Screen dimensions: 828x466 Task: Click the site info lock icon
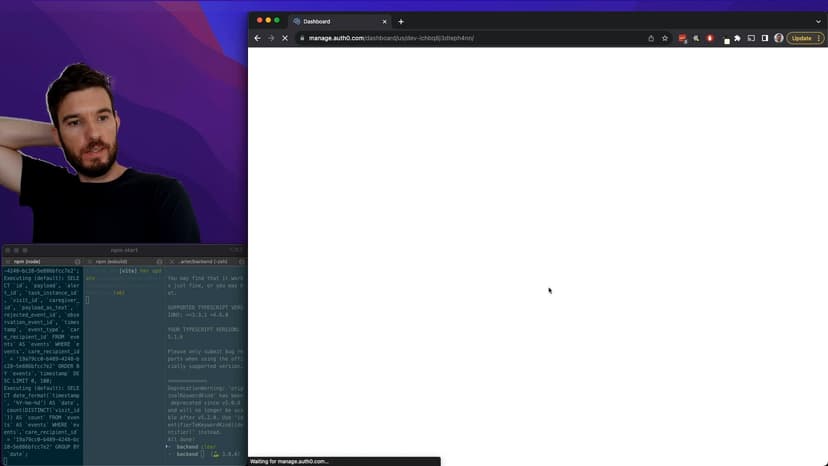tap(301, 38)
